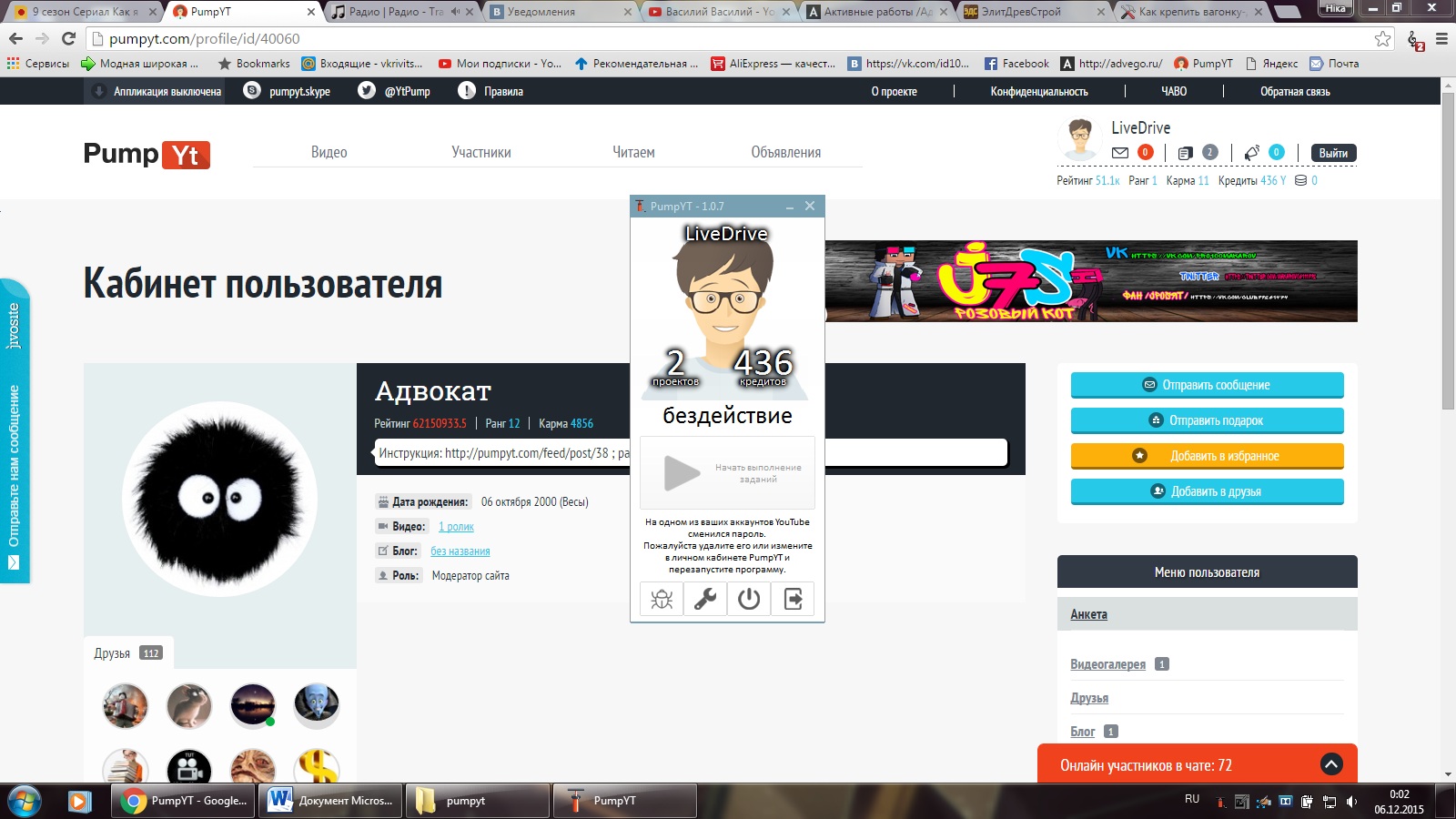Click the LiveDrive avatar in the site header
1456x819 pixels.
click(x=1080, y=139)
